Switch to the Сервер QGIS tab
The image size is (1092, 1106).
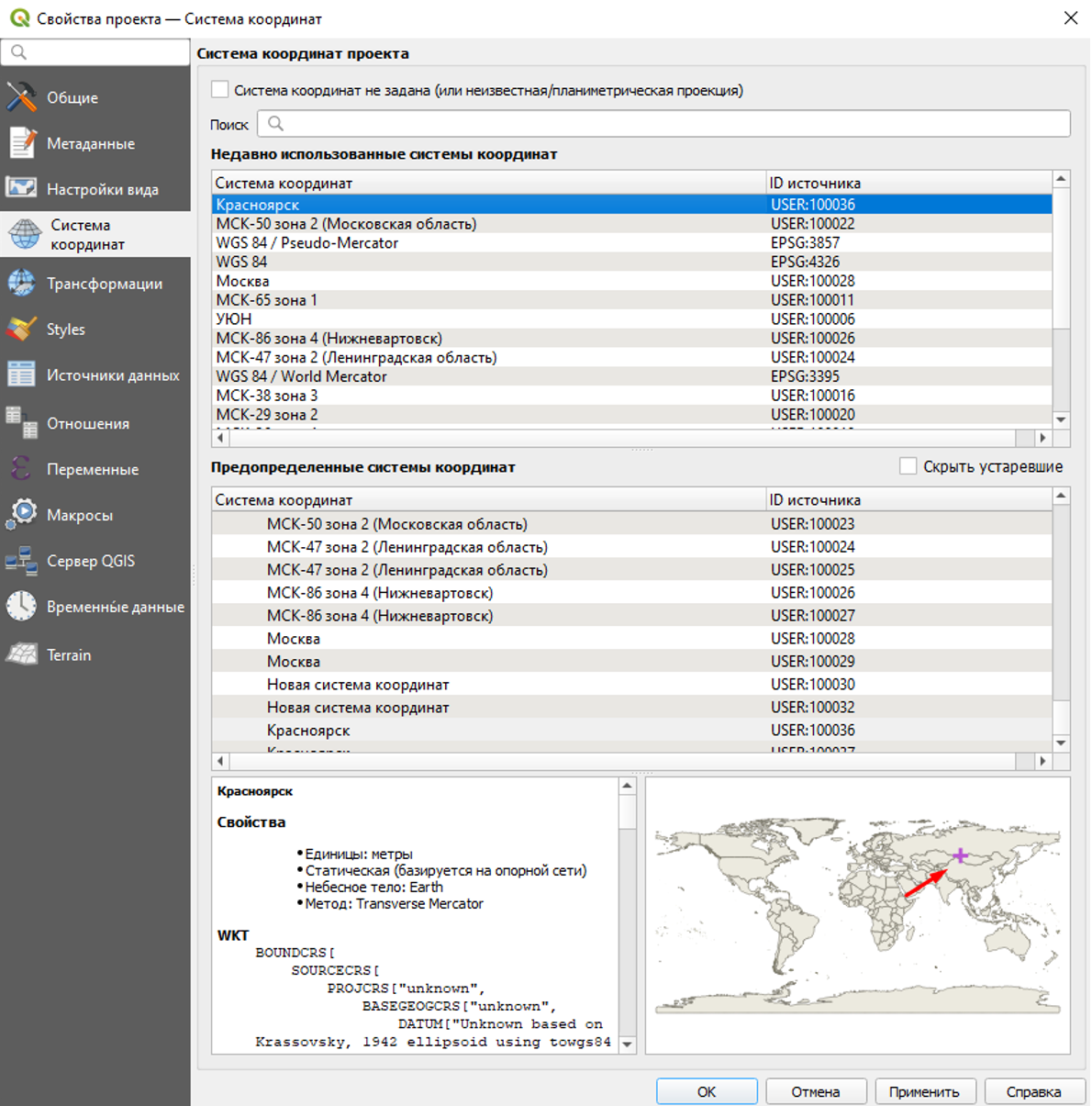[x=90, y=561]
